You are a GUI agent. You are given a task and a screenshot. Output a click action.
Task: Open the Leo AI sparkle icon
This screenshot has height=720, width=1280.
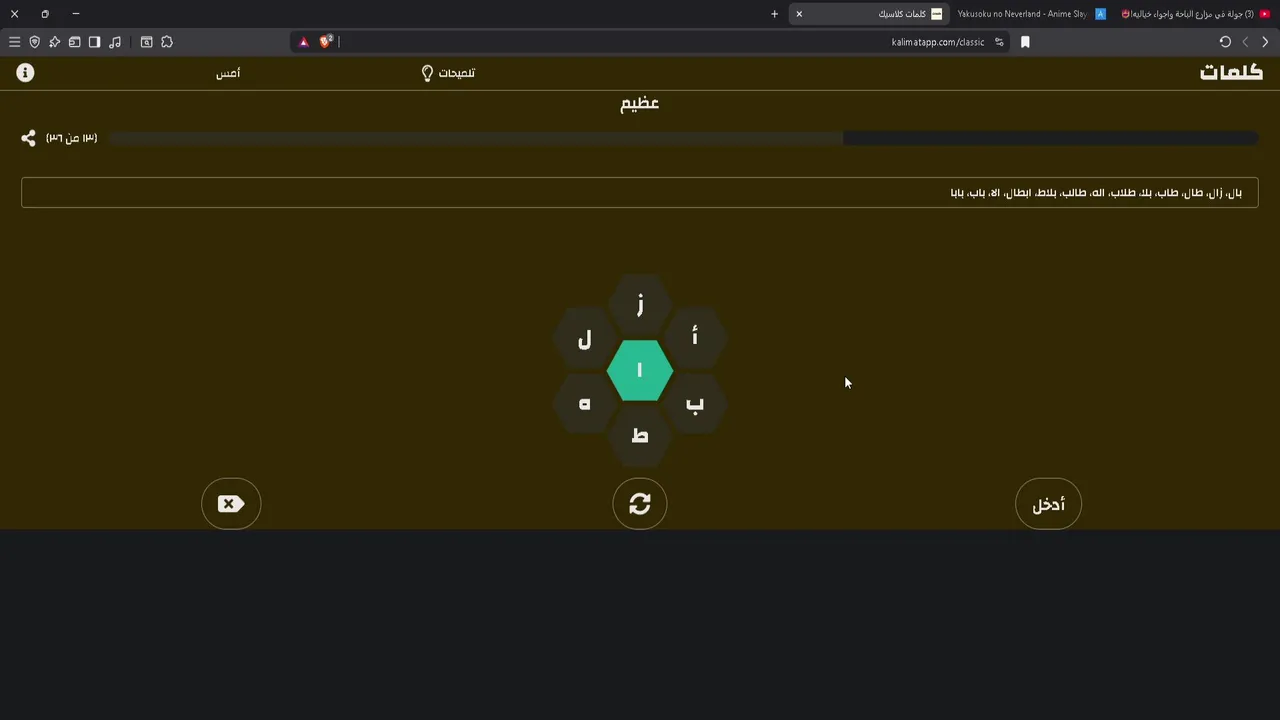point(54,42)
